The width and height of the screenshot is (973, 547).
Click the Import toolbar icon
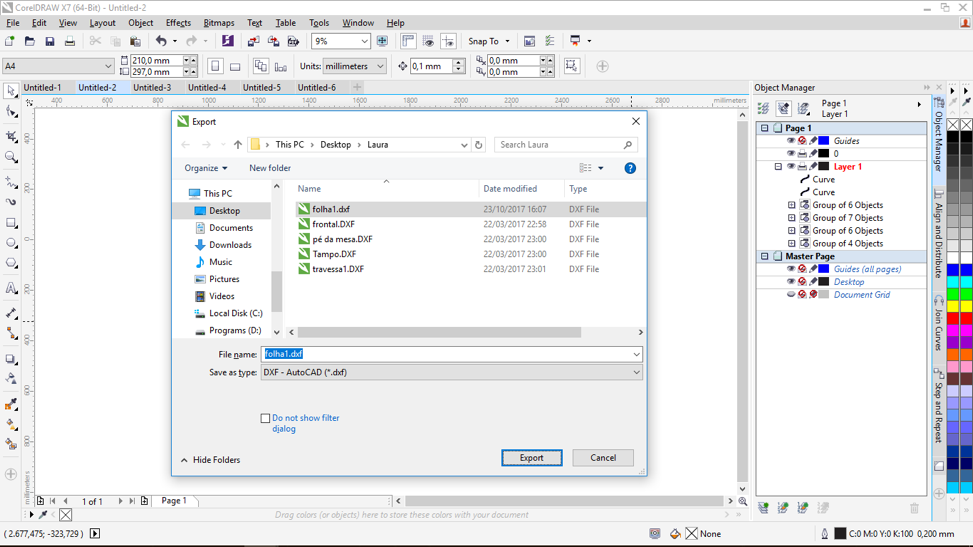[253, 41]
